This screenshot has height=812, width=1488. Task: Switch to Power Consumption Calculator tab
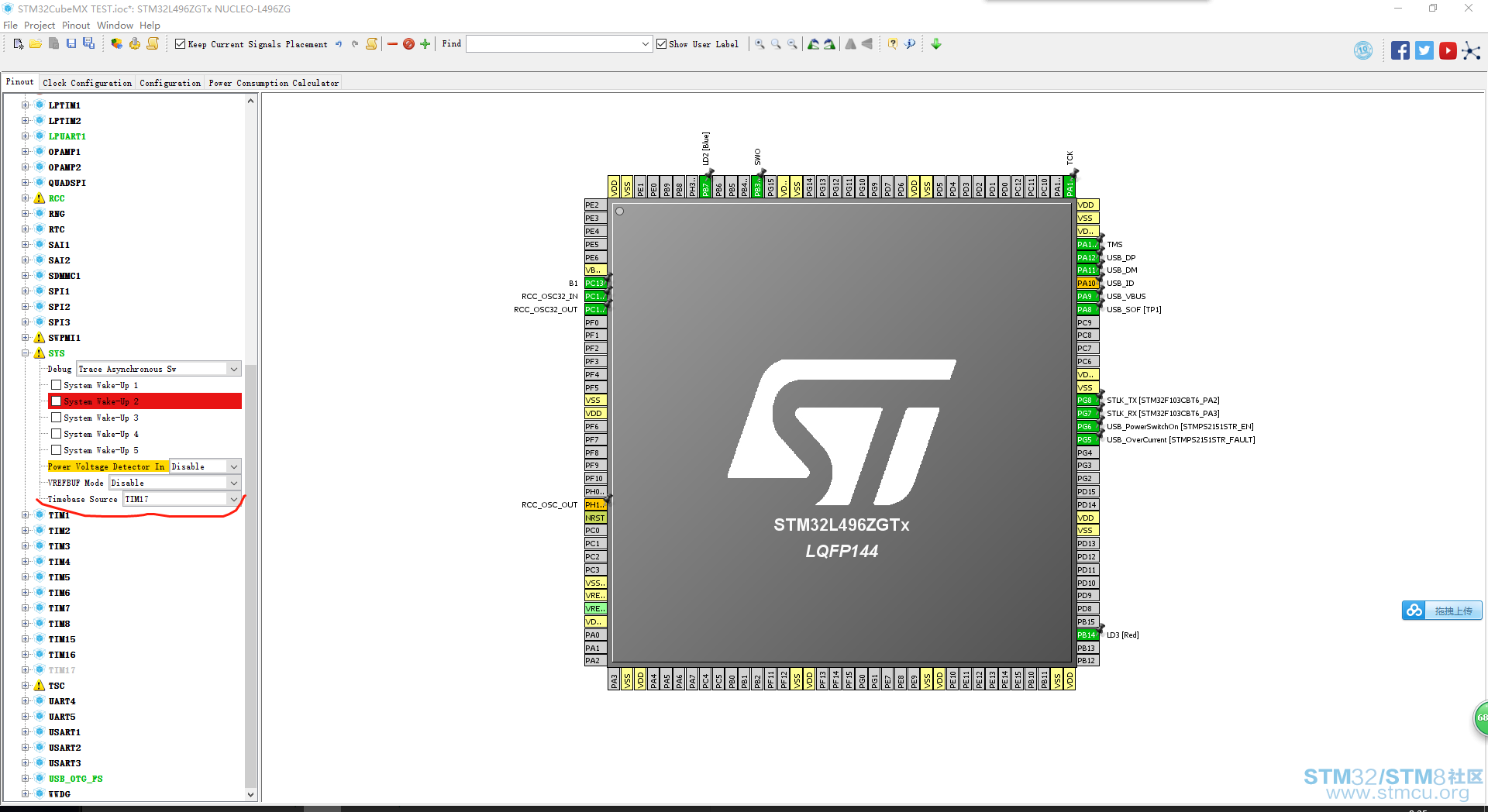pos(274,83)
